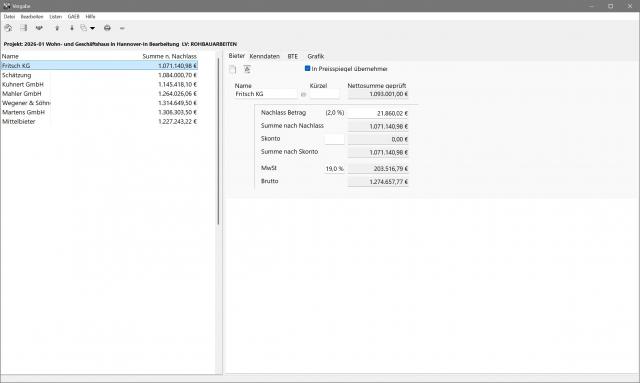
Task: Click the Summe nach Skonto value field
Action: [378, 152]
